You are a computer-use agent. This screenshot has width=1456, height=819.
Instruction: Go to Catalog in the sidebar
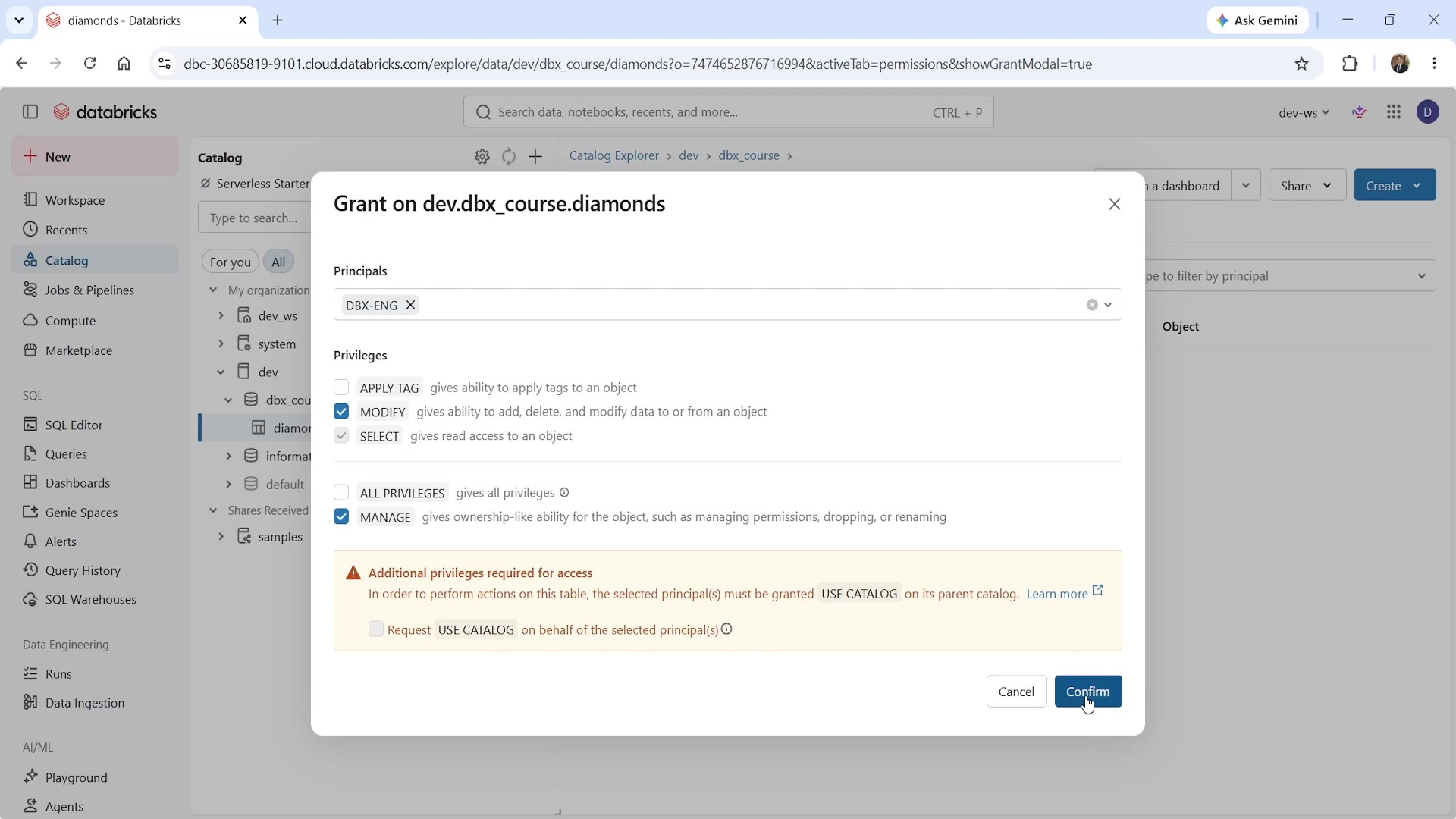pyautogui.click(x=95, y=260)
